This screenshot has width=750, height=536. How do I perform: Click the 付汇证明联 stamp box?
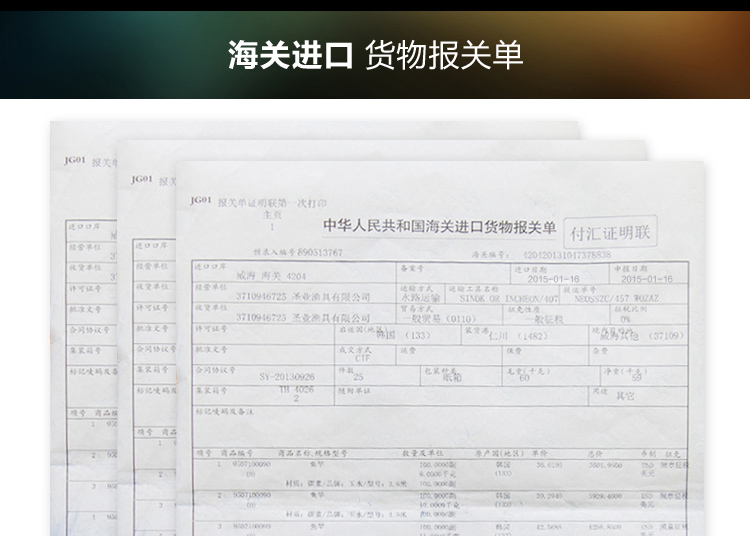610,232
